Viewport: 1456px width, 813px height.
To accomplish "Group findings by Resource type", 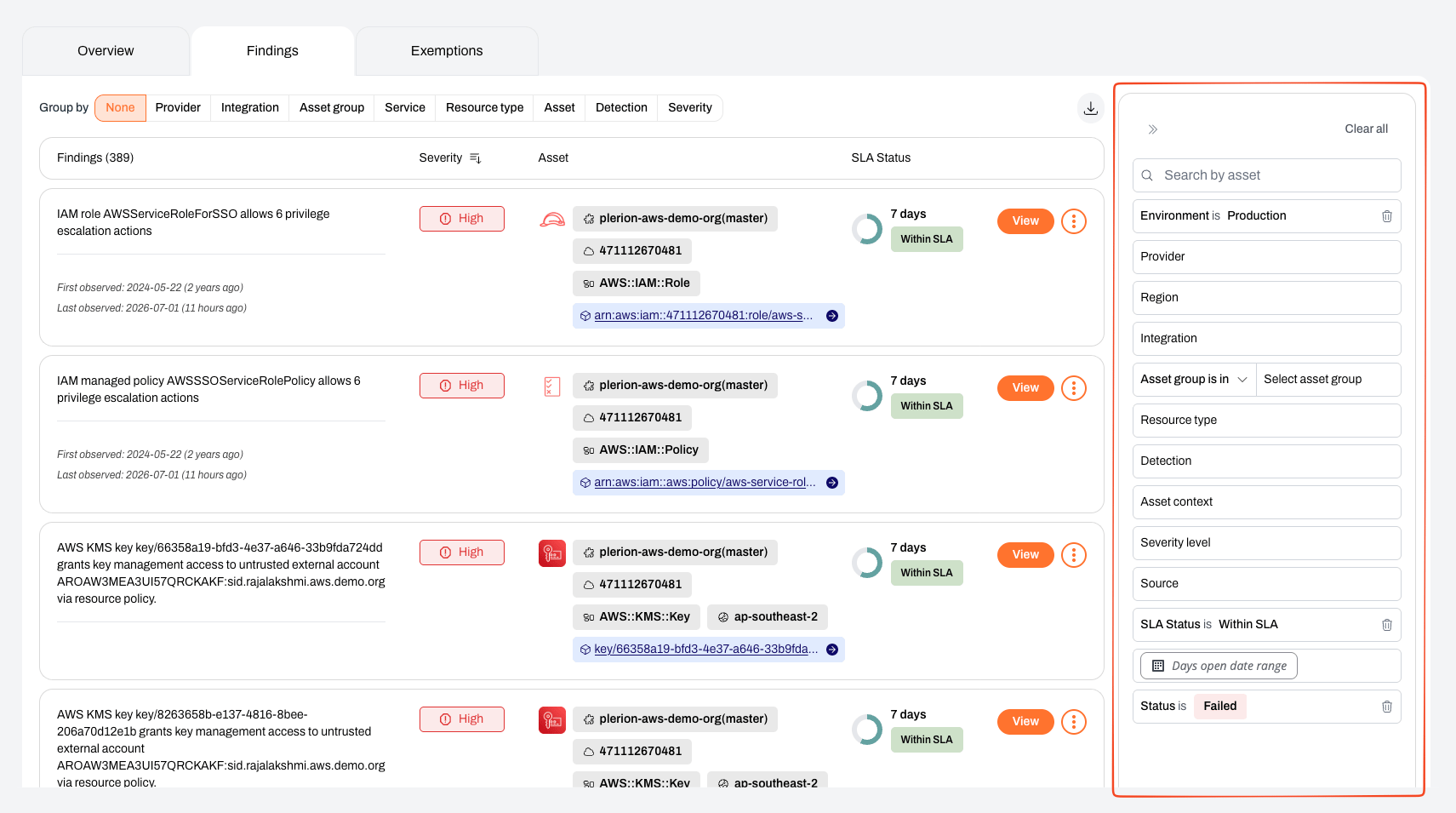I will pos(485,108).
